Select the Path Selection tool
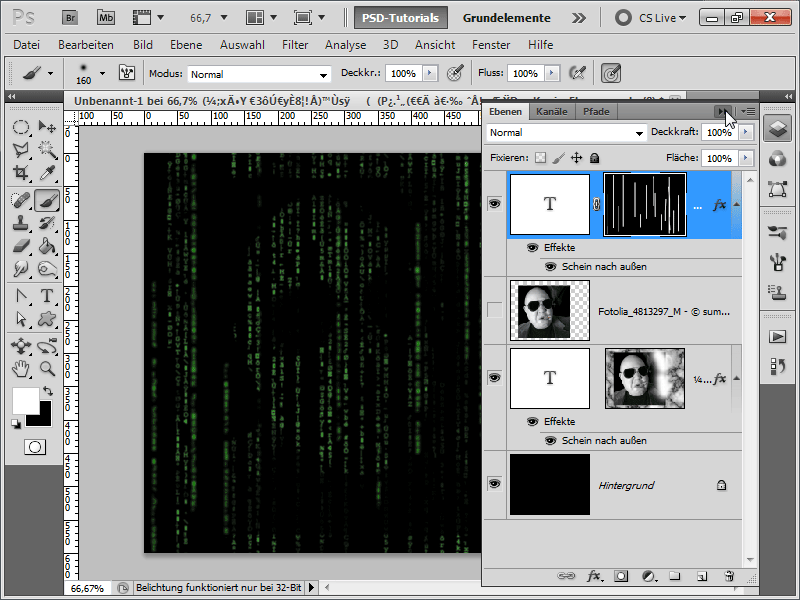800x600 pixels. pyautogui.click(x=20, y=319)
